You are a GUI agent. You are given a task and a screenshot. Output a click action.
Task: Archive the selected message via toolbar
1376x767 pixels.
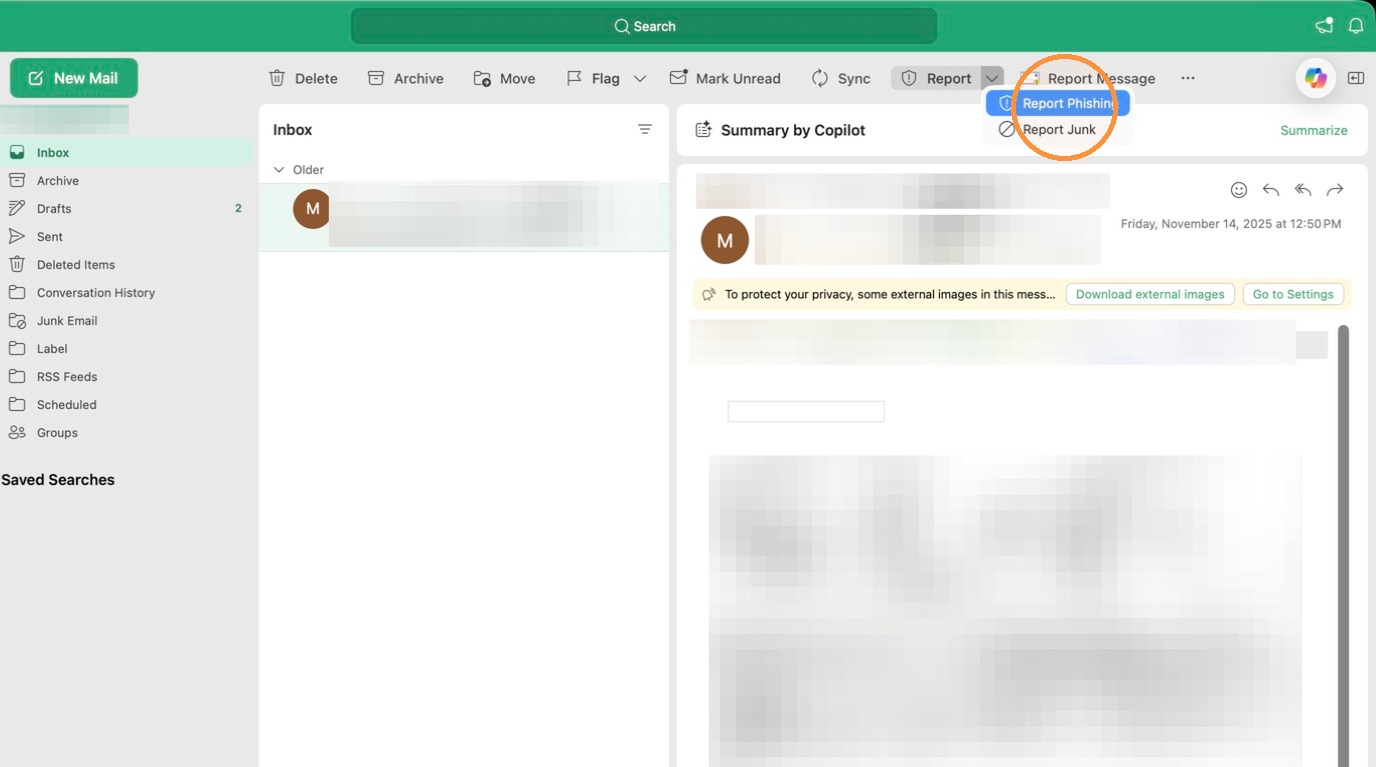405,78
